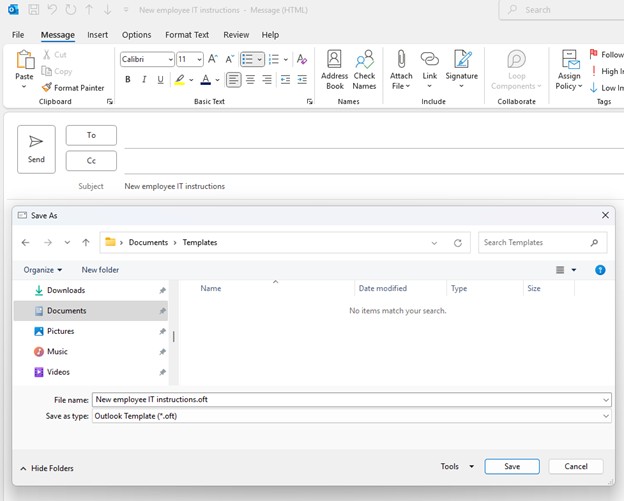Screen dimensions: 624x501
Task: Click the font color swatch button
Action: (x=205, y=80)
